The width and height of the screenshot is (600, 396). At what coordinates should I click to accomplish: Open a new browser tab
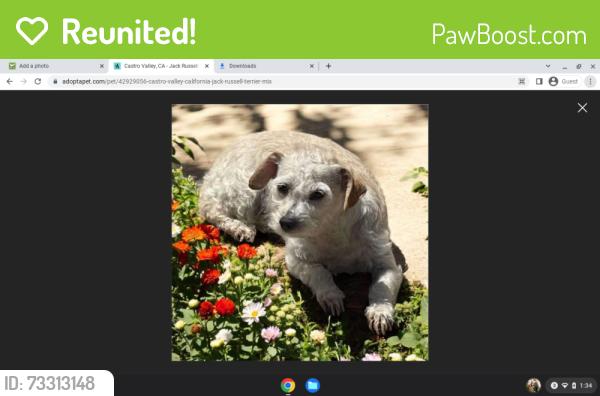click(328, 66)
